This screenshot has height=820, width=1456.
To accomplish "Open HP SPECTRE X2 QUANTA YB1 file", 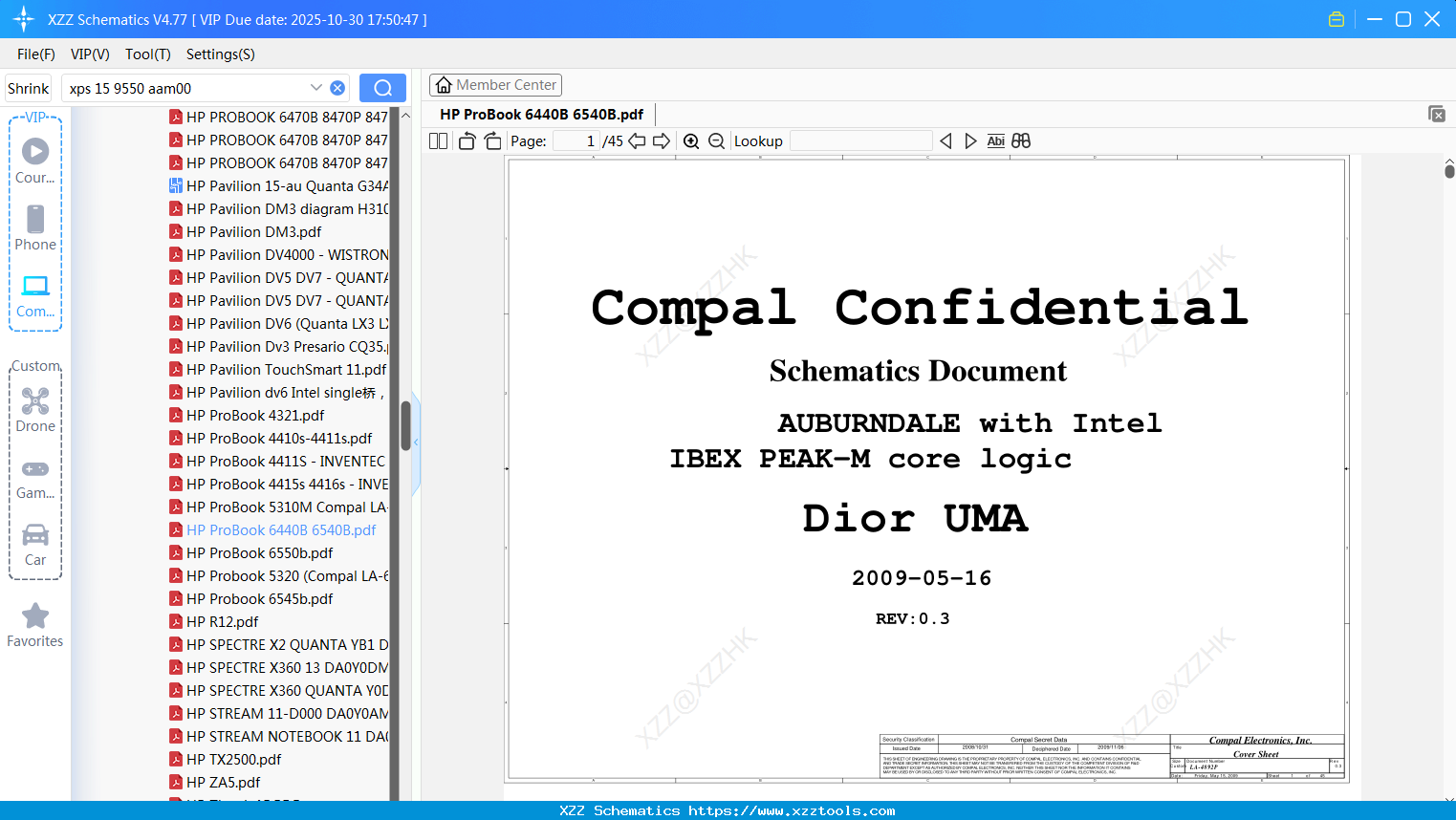I will 278,644.
